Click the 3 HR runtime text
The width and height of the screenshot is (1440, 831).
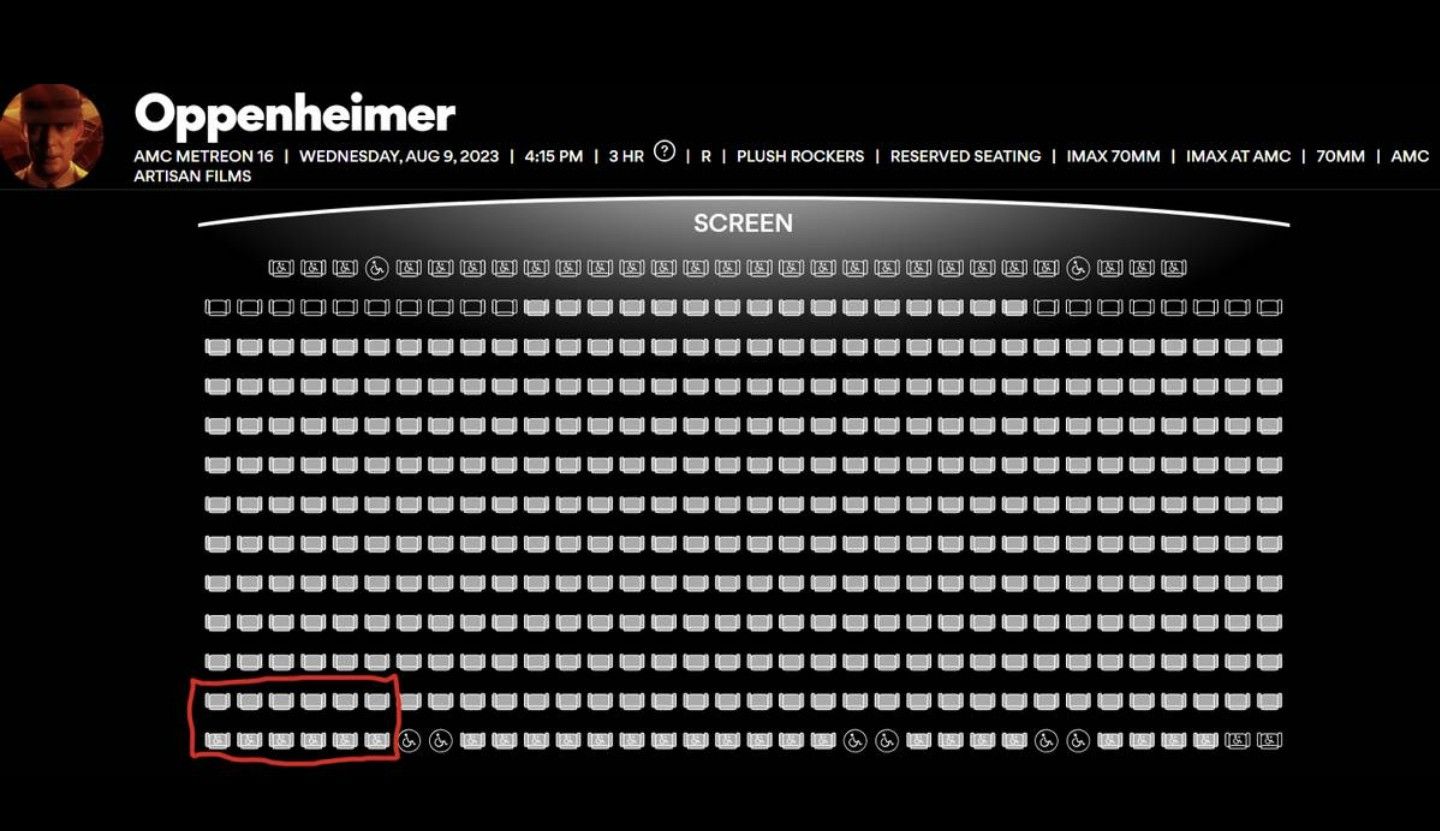626,156
